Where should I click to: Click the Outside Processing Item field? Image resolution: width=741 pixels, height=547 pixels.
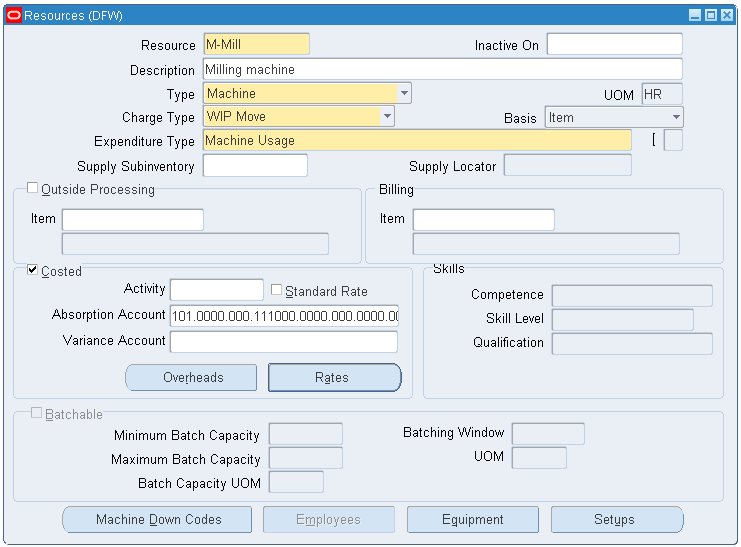coord(133,220)
